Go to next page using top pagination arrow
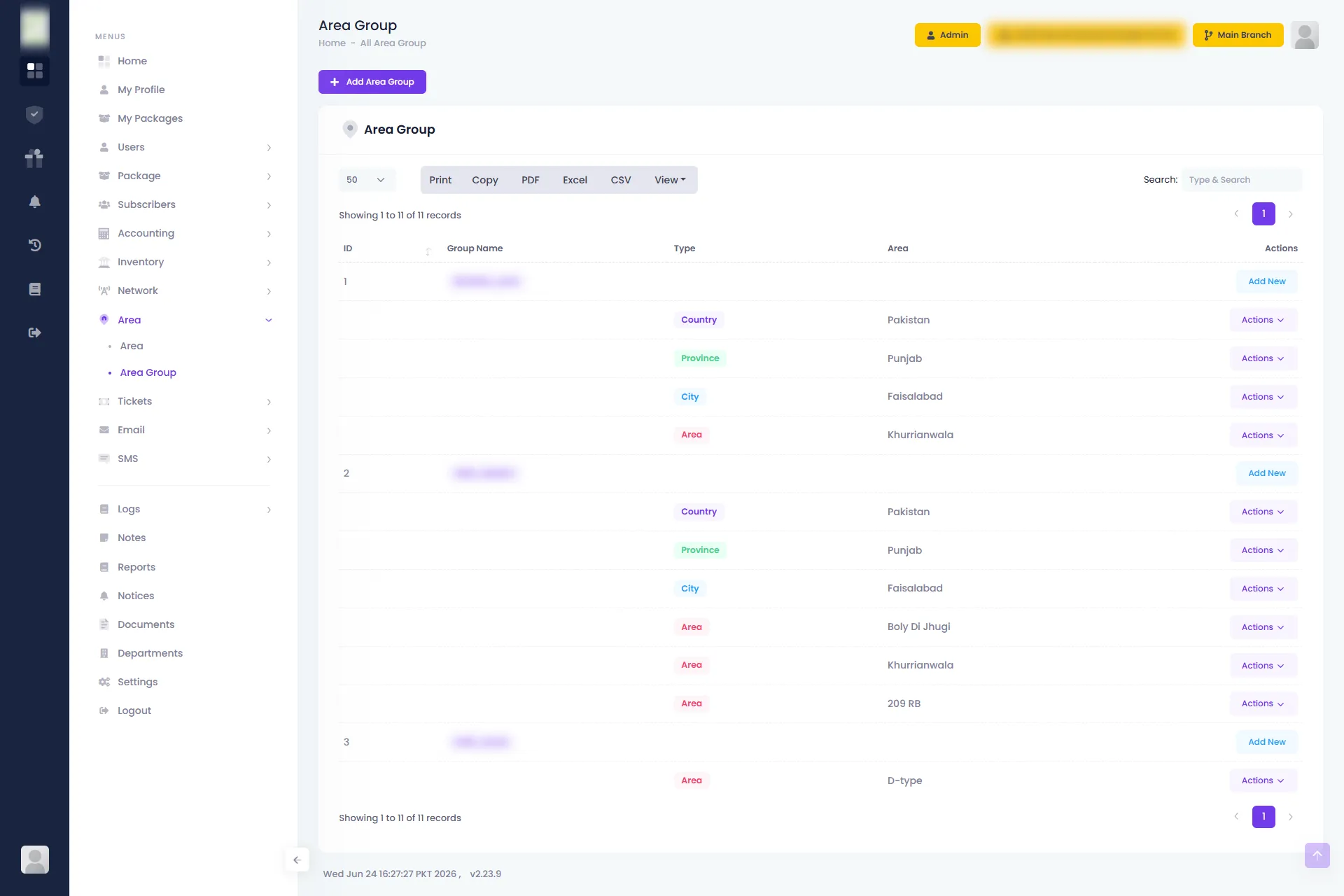1344x896 pixels. point(1290,213)
